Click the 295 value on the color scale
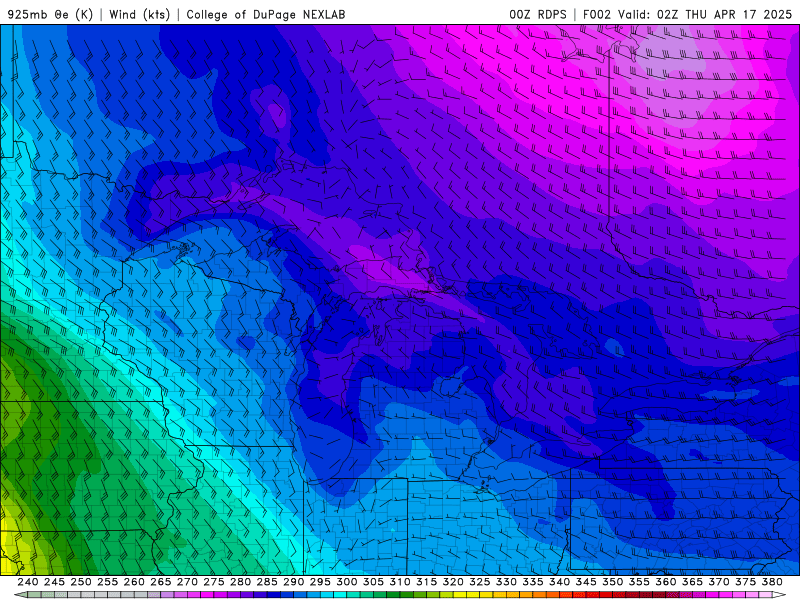Screen dimensions: 800x600 click(x=320, y=582)
